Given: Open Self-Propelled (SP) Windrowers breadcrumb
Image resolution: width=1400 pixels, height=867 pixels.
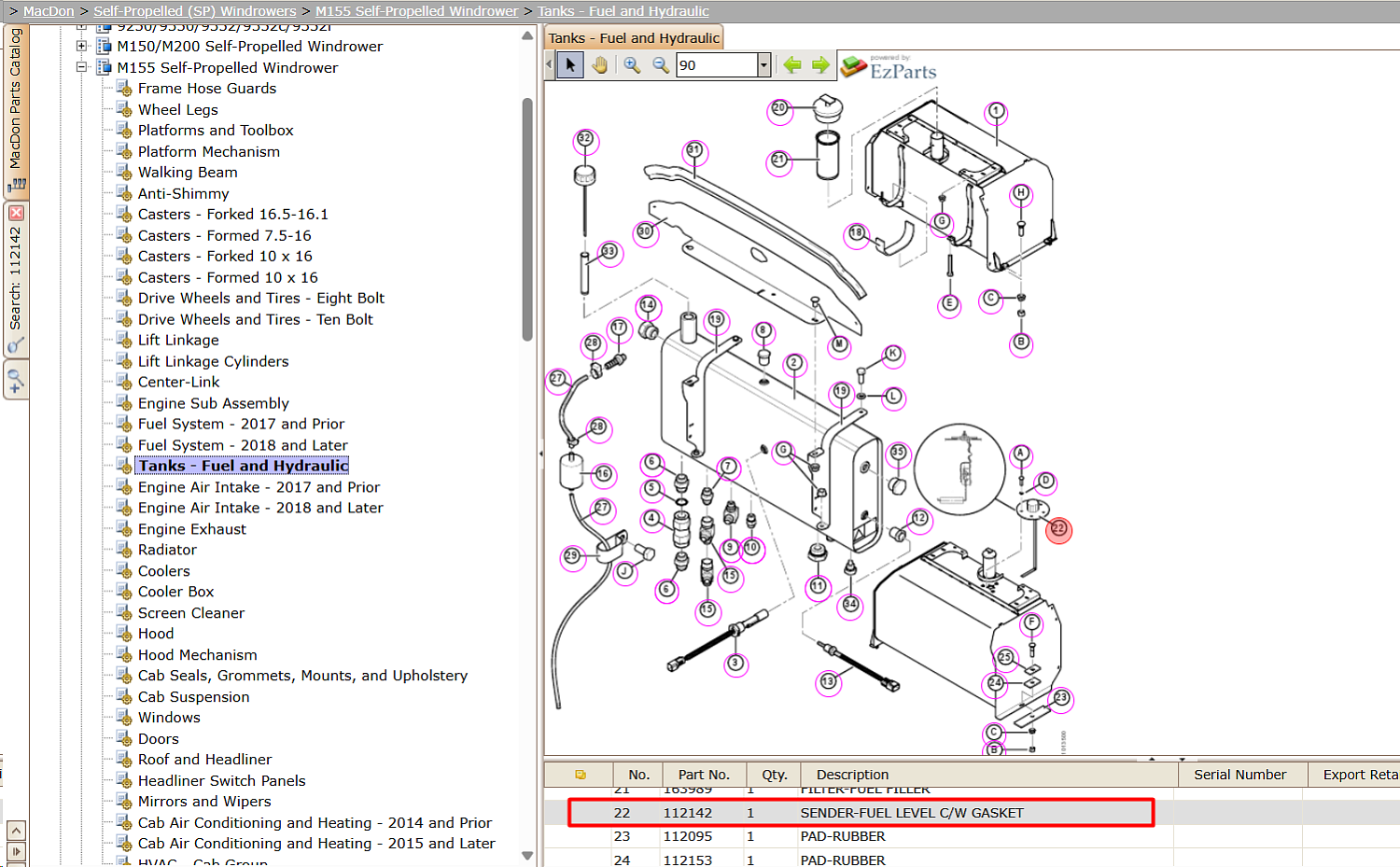Looking at the screenshot, I should (x=195, y=11).
